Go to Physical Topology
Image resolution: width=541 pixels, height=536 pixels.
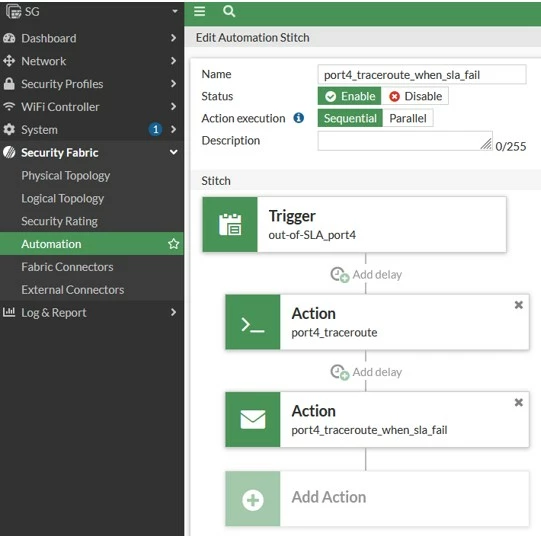point(66,176)
